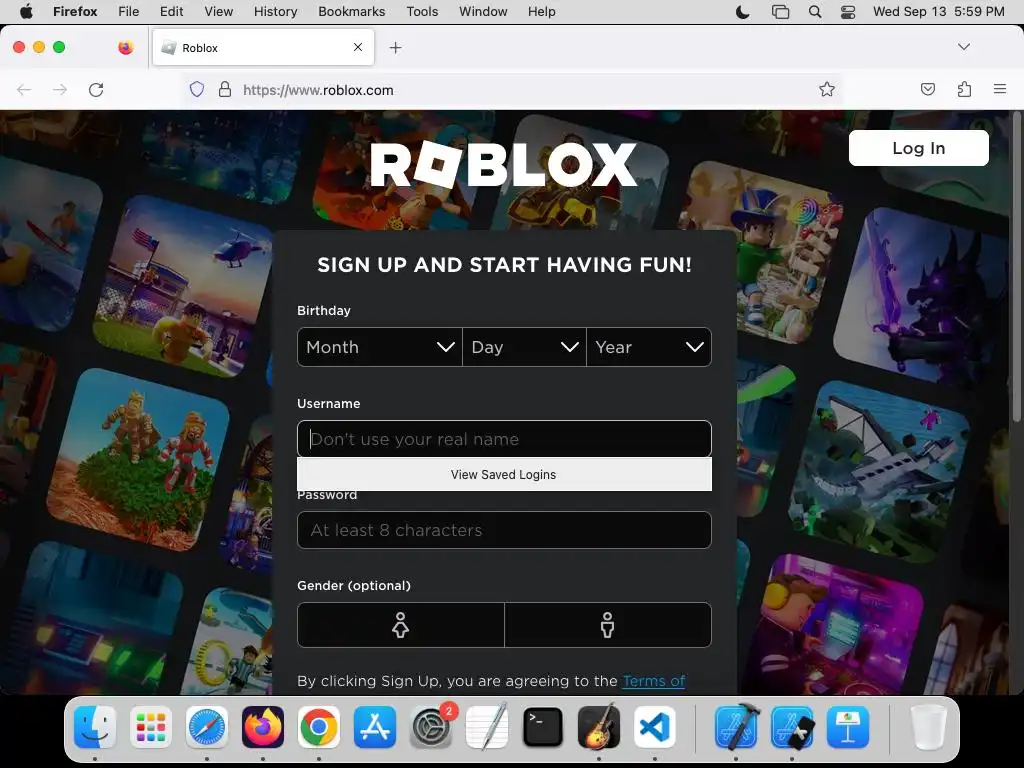This screenshot has width=1024, height=768.
Task: Open Xcode from the Dock
Action: (x=736, y=727)
